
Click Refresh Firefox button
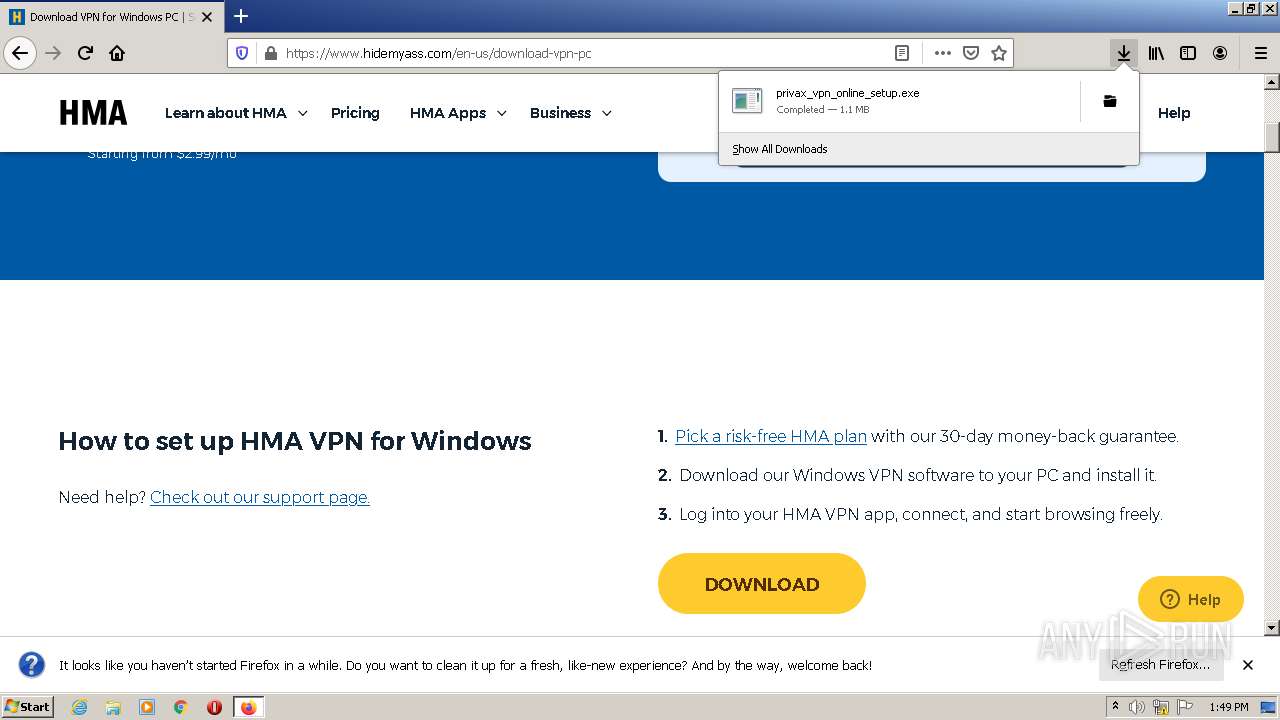1160,665
